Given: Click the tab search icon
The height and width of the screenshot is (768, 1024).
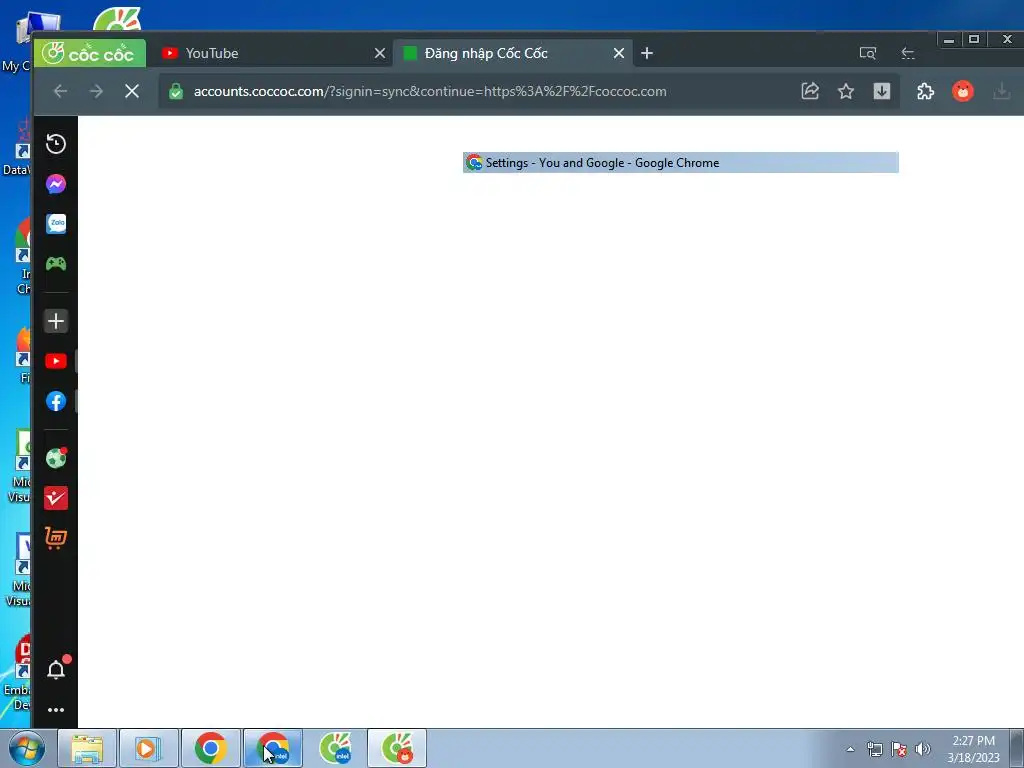Looking at the screenshot, I should (867, 54).
